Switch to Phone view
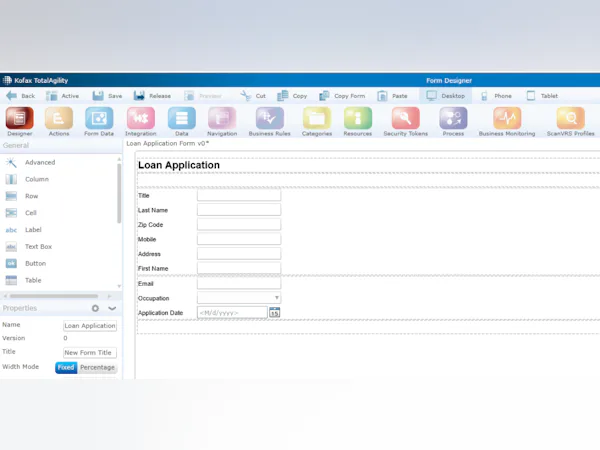 [x=496, y=96]
